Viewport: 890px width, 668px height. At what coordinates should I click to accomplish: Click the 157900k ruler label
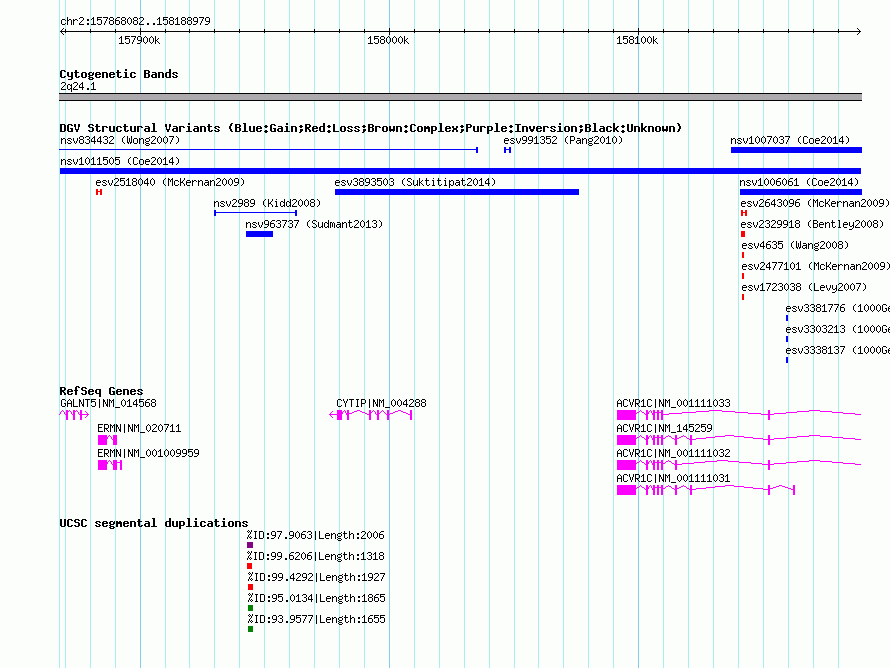pyautogui.click(x=139, y=40)
